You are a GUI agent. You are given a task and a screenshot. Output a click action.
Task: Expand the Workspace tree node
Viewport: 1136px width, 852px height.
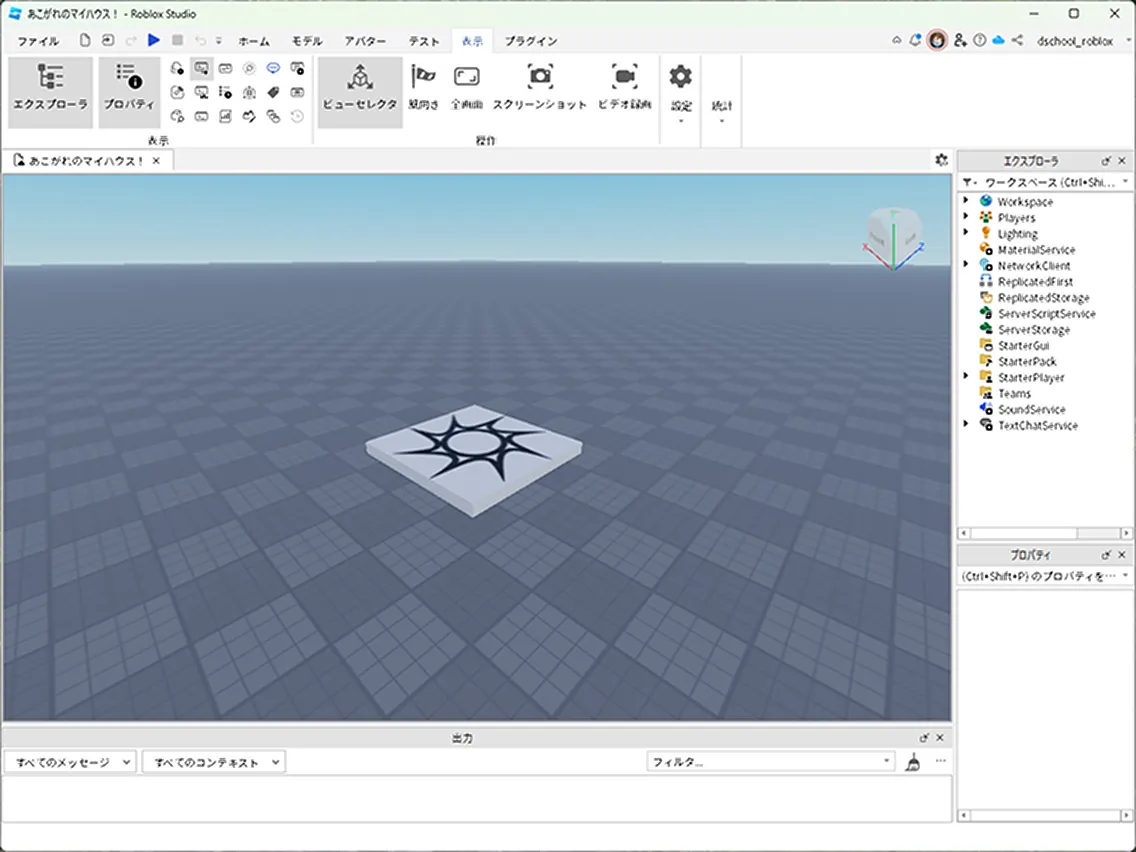[966, 201]
